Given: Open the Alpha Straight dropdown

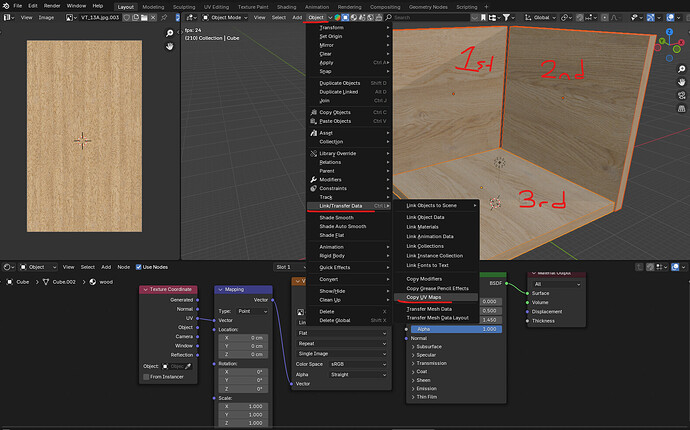Looking at the screenshot, I should tap(358, 375).
